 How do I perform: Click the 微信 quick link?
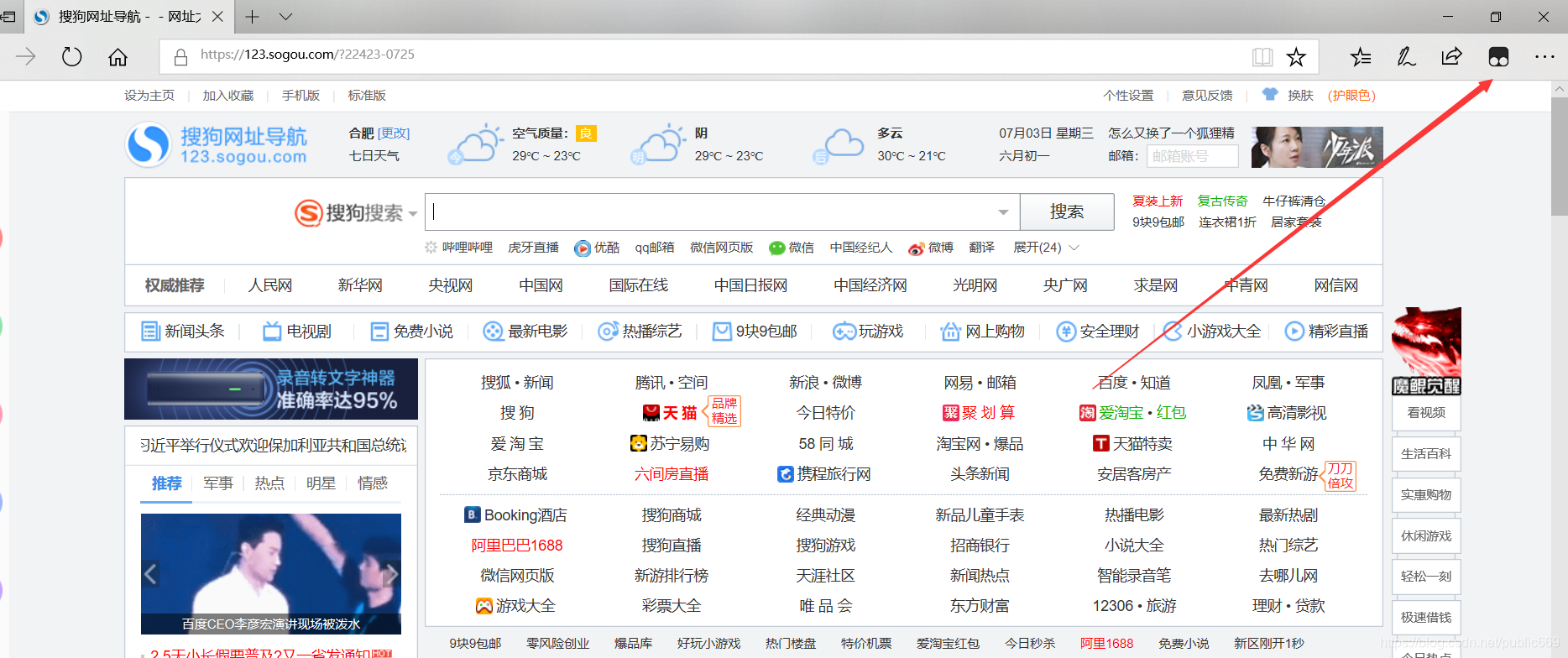[792, 248]
